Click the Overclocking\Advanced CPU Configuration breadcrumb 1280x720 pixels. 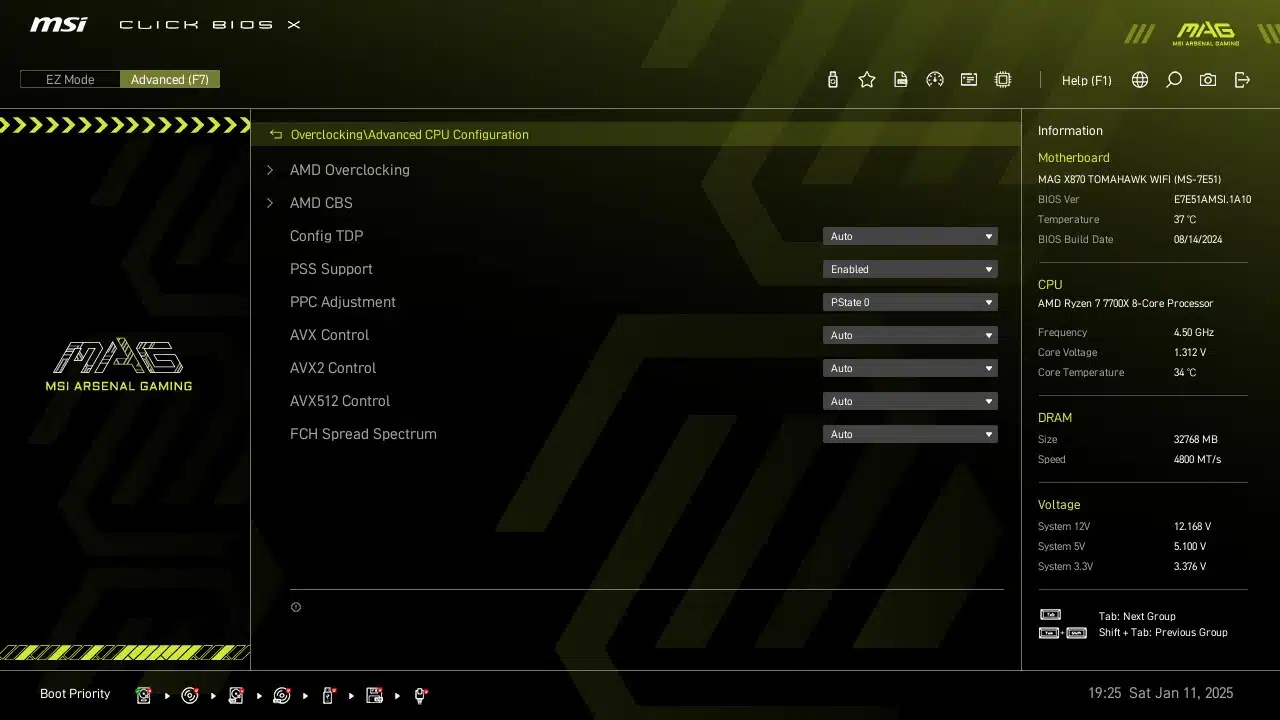[x=409, y=134]
